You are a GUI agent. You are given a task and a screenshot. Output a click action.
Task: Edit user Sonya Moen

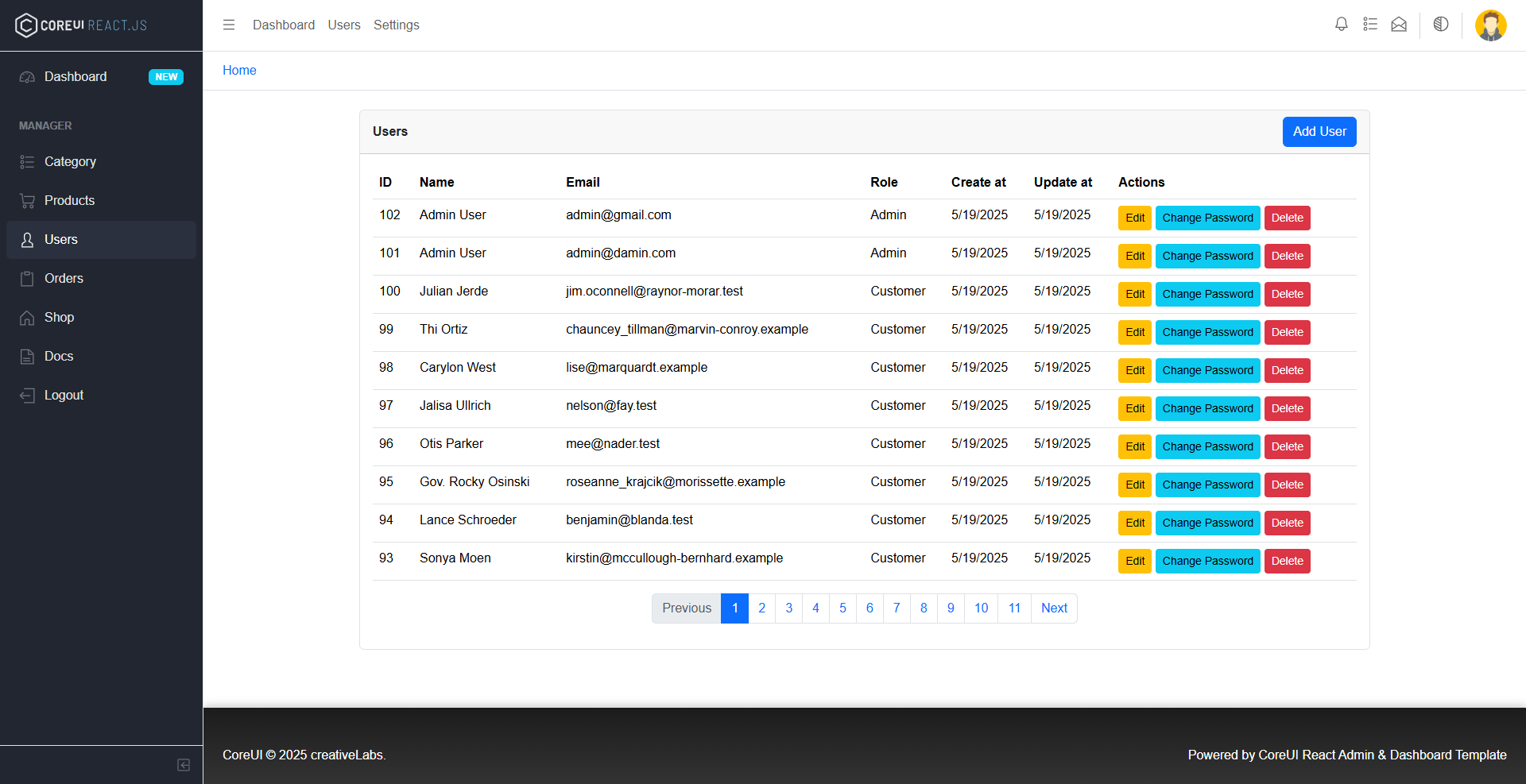point(1135,561)
